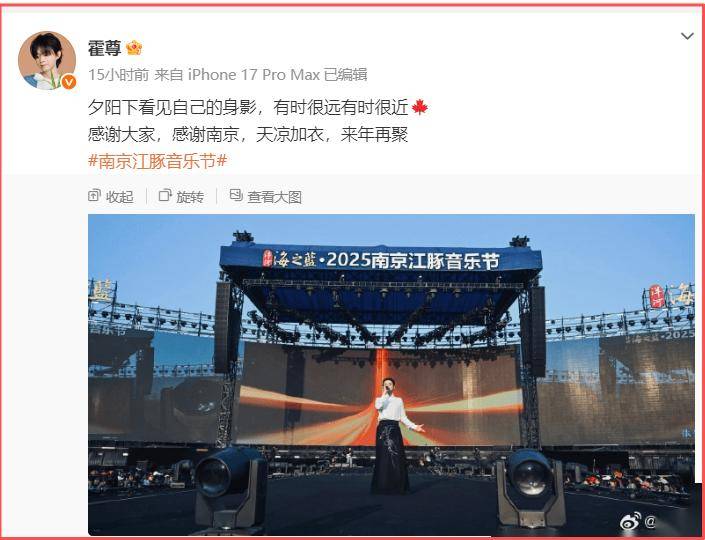The height and width of the screenshot is (540, 705).
Task: Click the maple leaf emoji in post
Action: 419,107
